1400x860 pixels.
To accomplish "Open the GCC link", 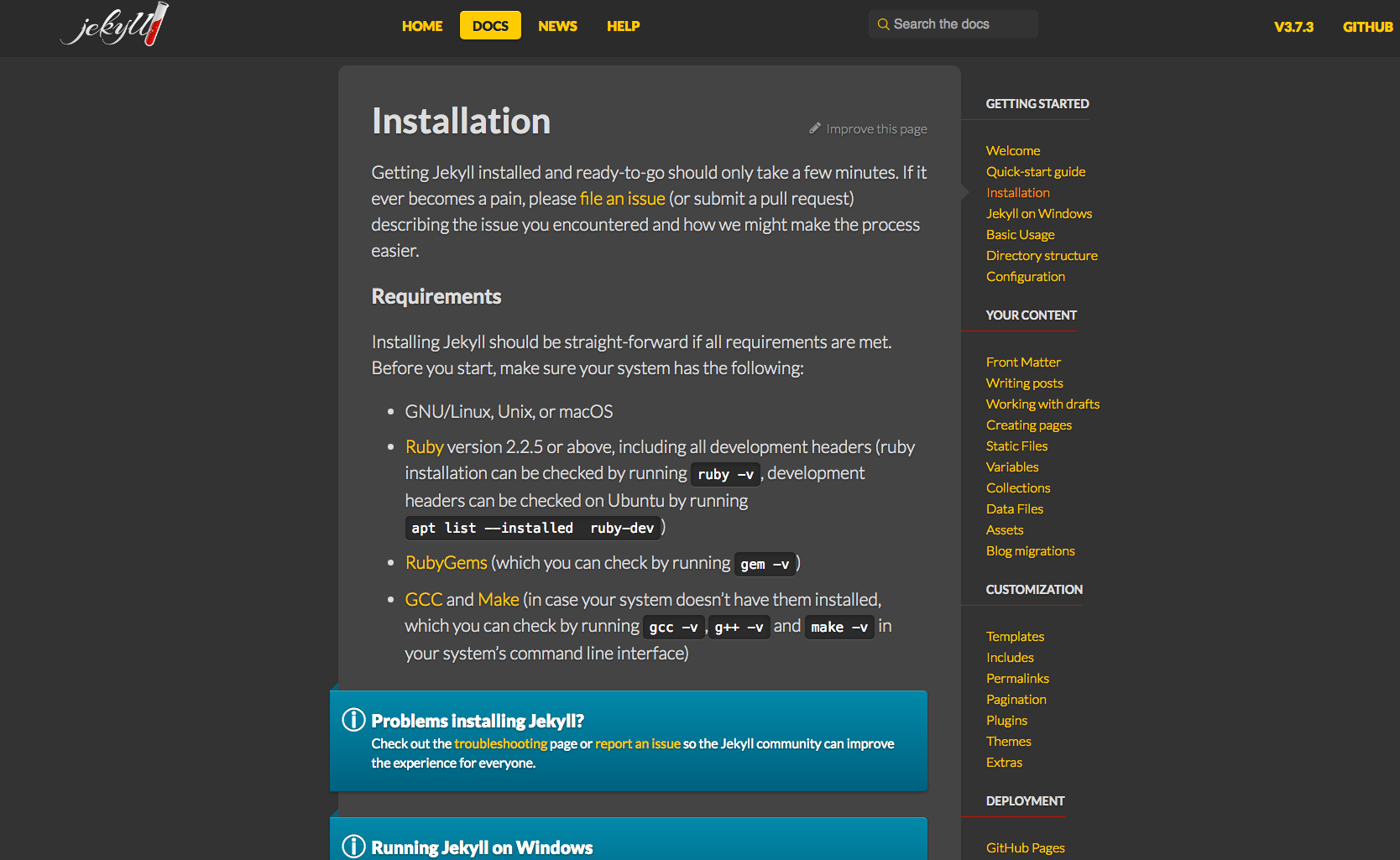I will coord(423,600).
